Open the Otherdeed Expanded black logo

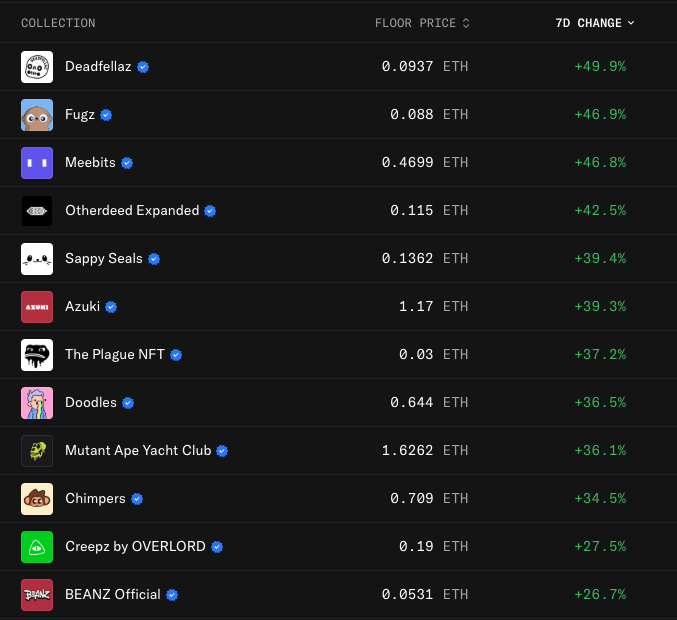(37, 211)
